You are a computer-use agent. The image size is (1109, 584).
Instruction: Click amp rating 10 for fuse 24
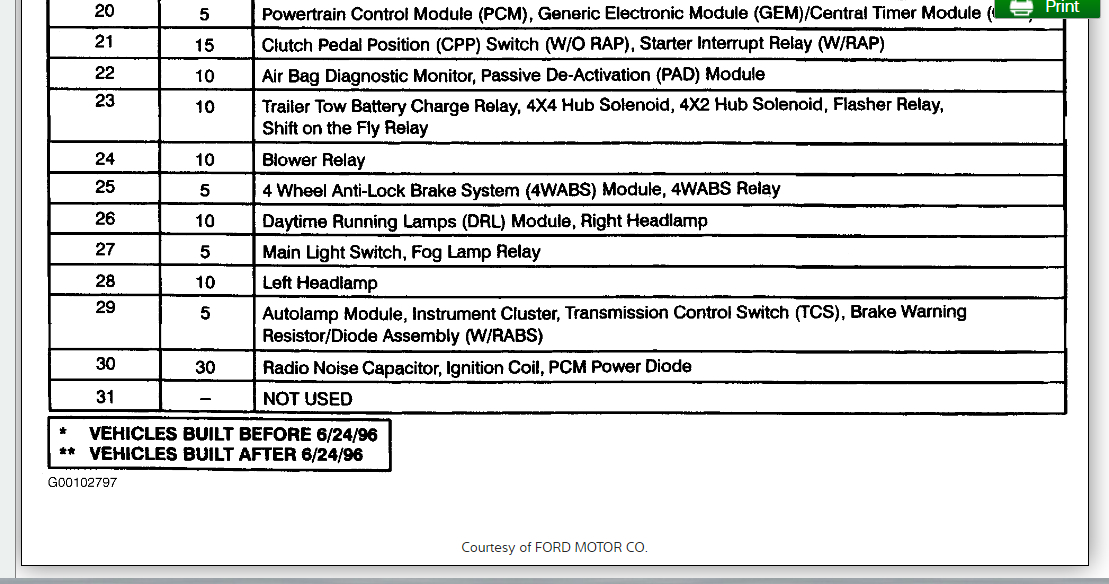[204, 160]
